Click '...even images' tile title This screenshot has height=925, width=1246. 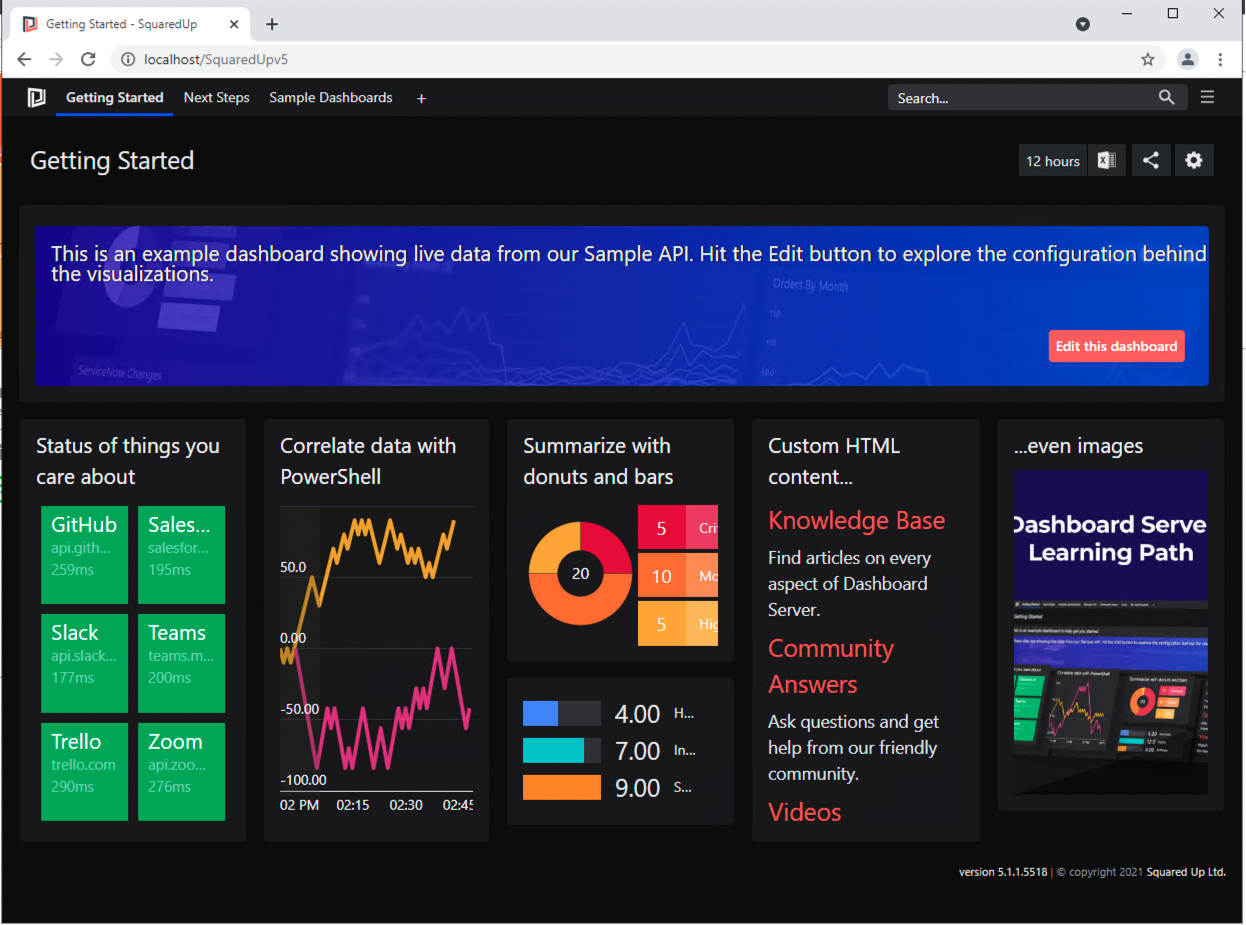pyautogui.click(x=1078, y=446)
